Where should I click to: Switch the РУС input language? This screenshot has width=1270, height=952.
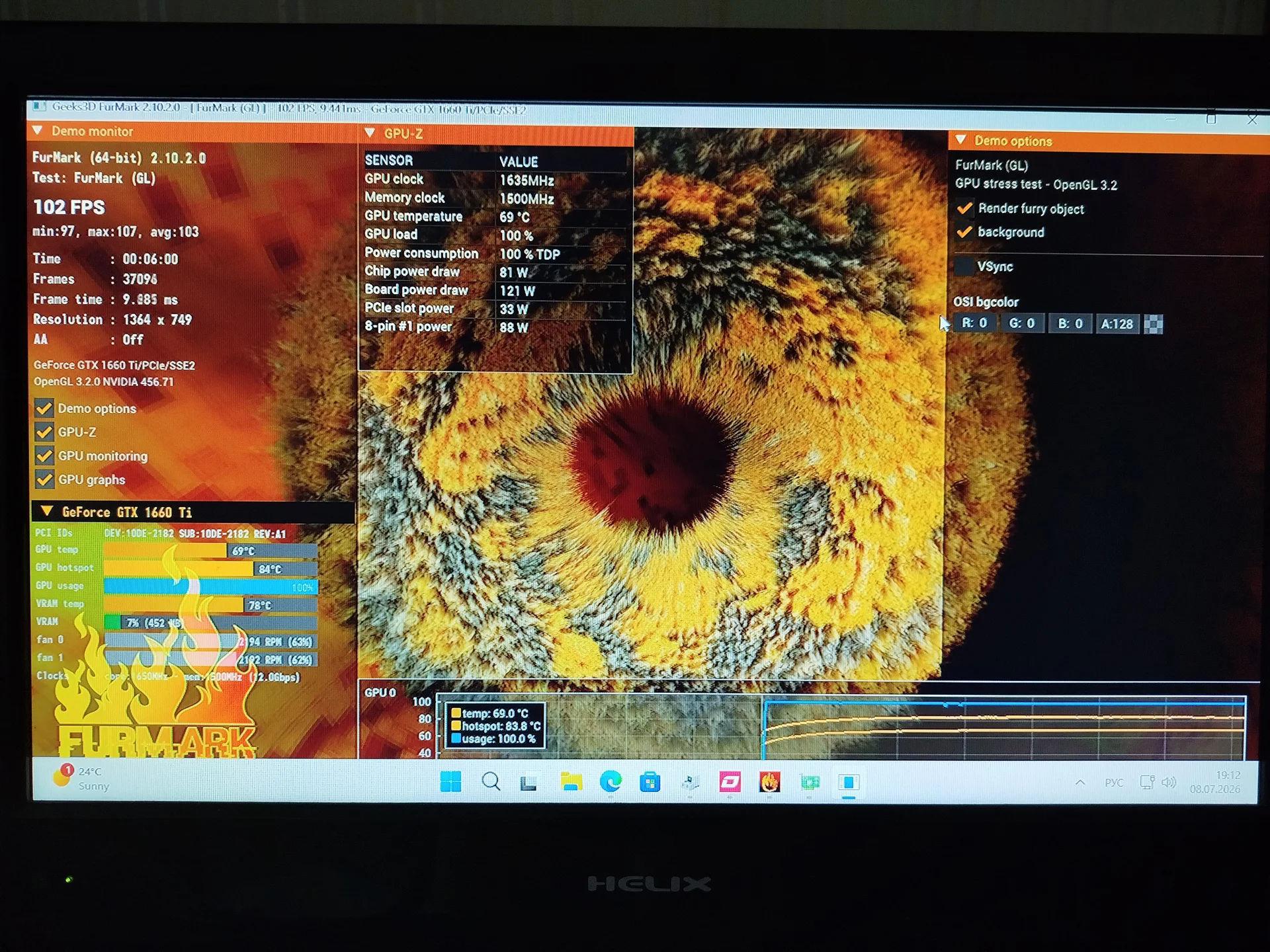pyautogui.click(x=1114, y=783)
